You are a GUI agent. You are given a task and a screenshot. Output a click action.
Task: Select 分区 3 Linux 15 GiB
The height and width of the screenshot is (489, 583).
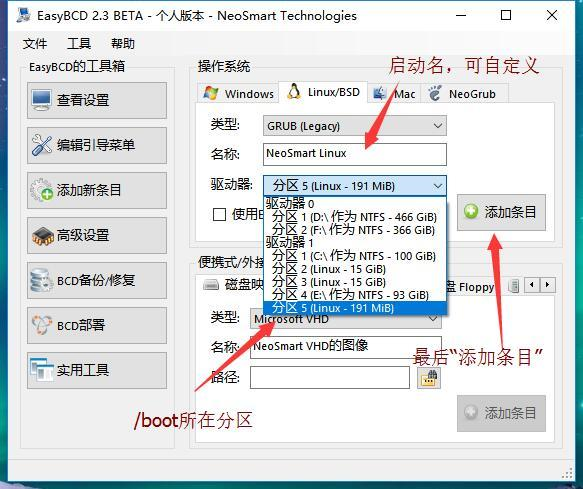(355, 282)
